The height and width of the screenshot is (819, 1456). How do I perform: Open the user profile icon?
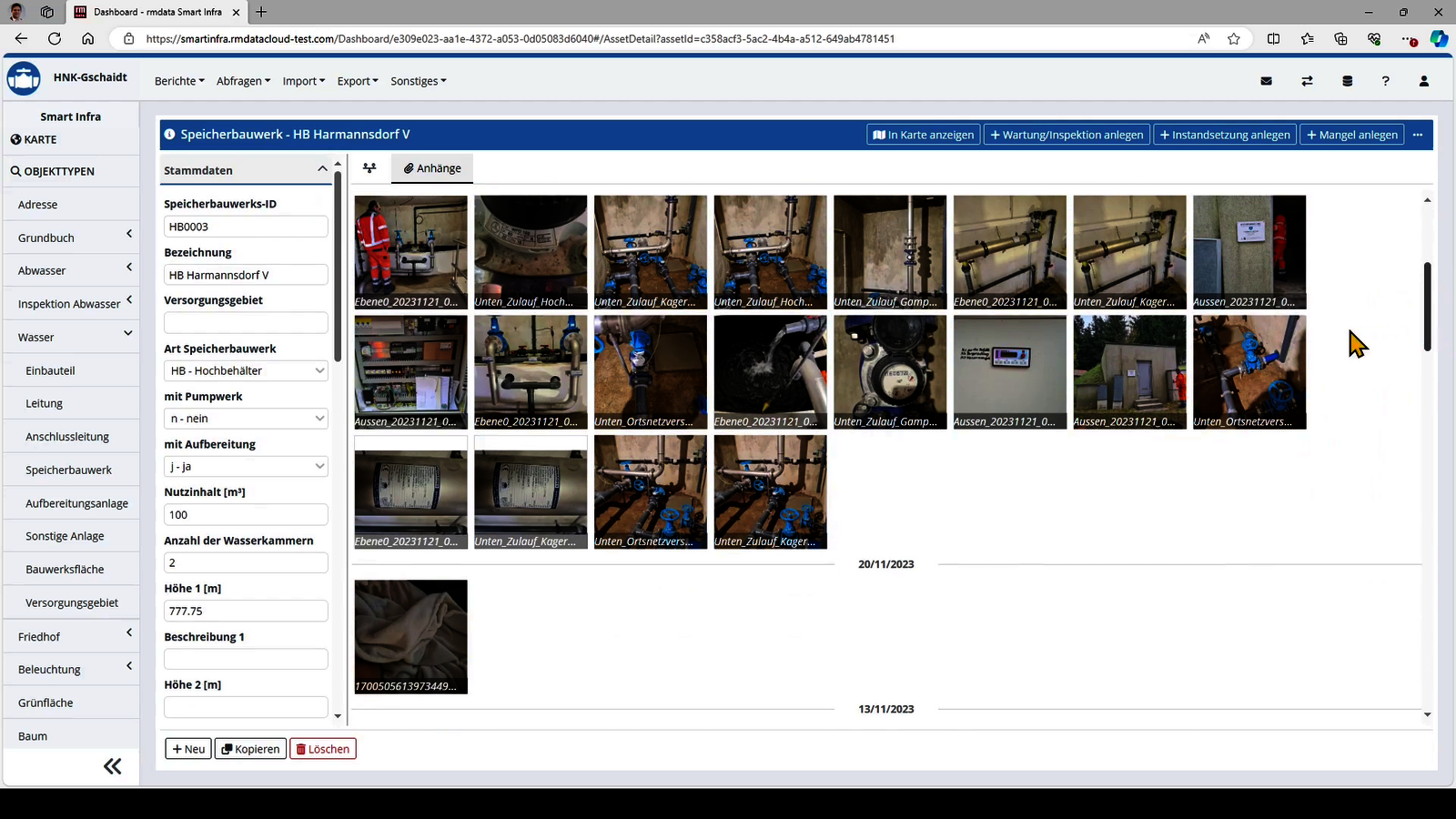1423,81
